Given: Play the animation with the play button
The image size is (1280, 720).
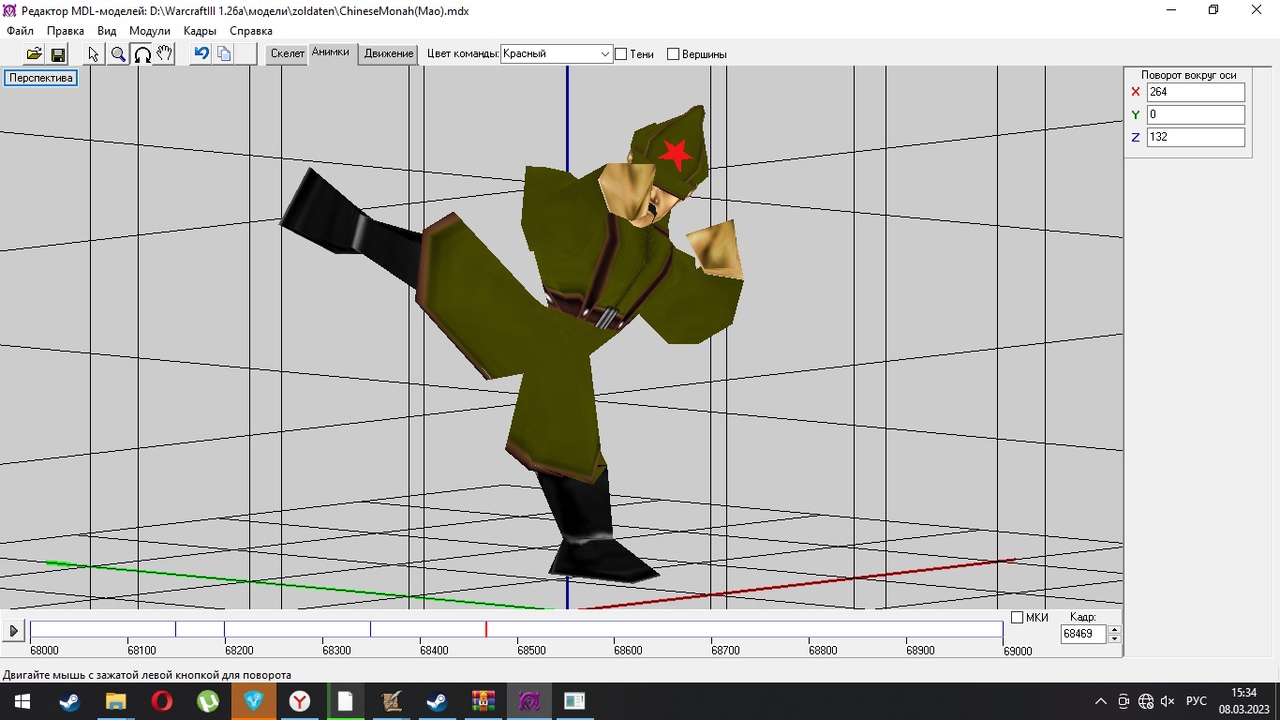Looking at the screenshot, I should (x=14, y=631).
